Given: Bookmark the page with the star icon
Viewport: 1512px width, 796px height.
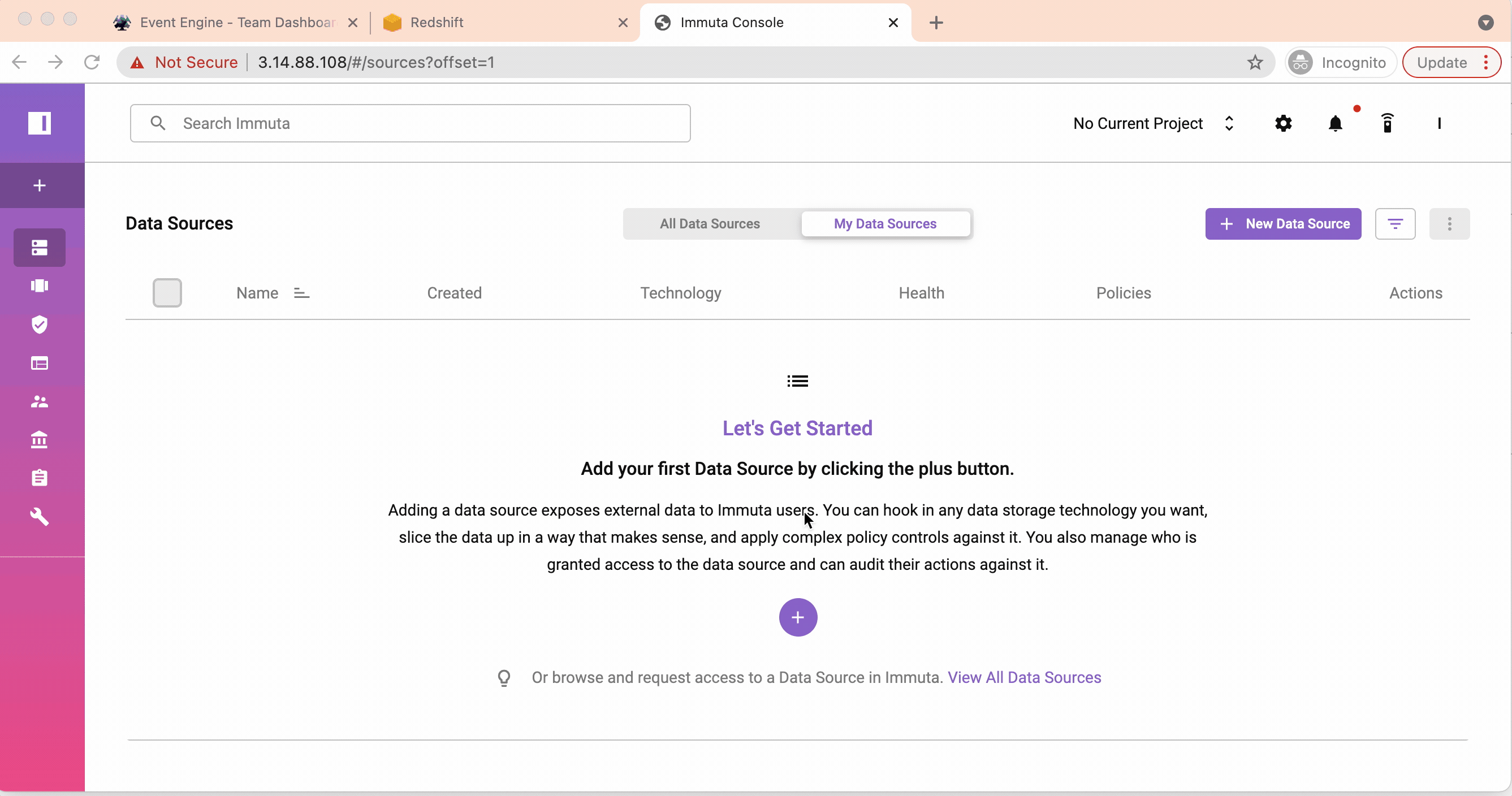Looking at the screenshot, I should pyautogui.click(x=1255, y=62).
